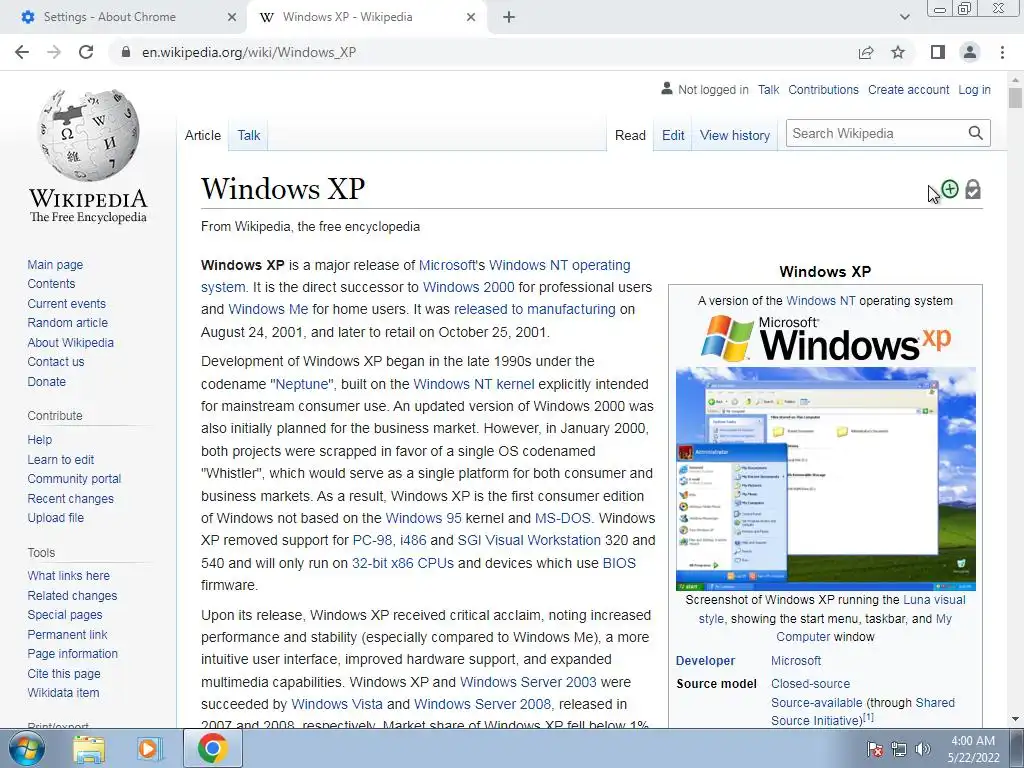Click the address bar URL

249,52
